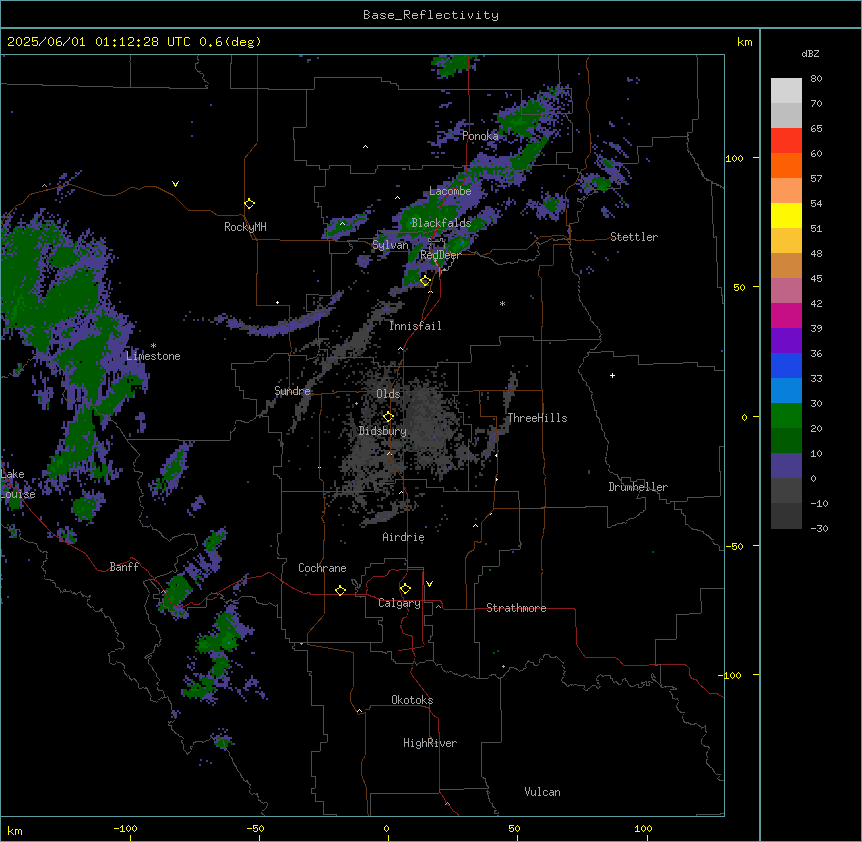Click the yellow V marker northwest of RockyMH
This screenshot has width=862, height=842.
pyautogui.click(x=175, y=184)
